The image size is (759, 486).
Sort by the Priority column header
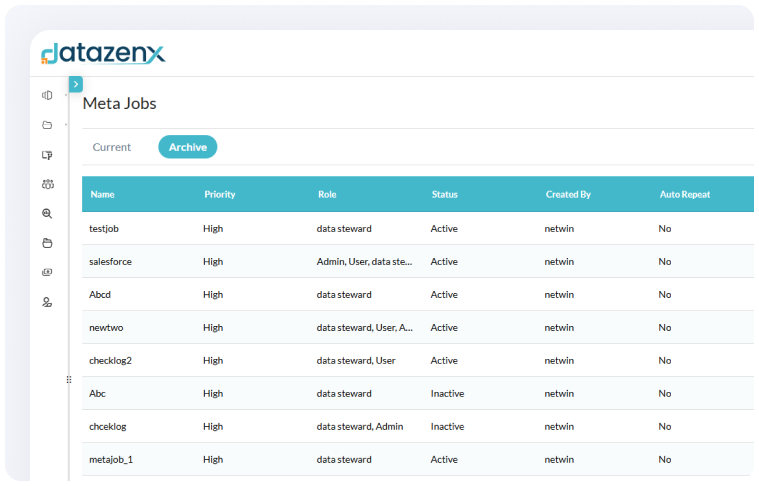(219, 194)
